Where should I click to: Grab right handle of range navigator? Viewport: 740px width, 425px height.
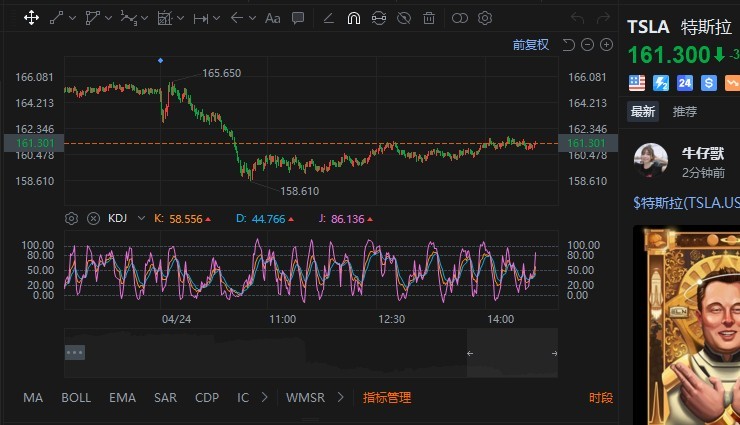(555, 353)
